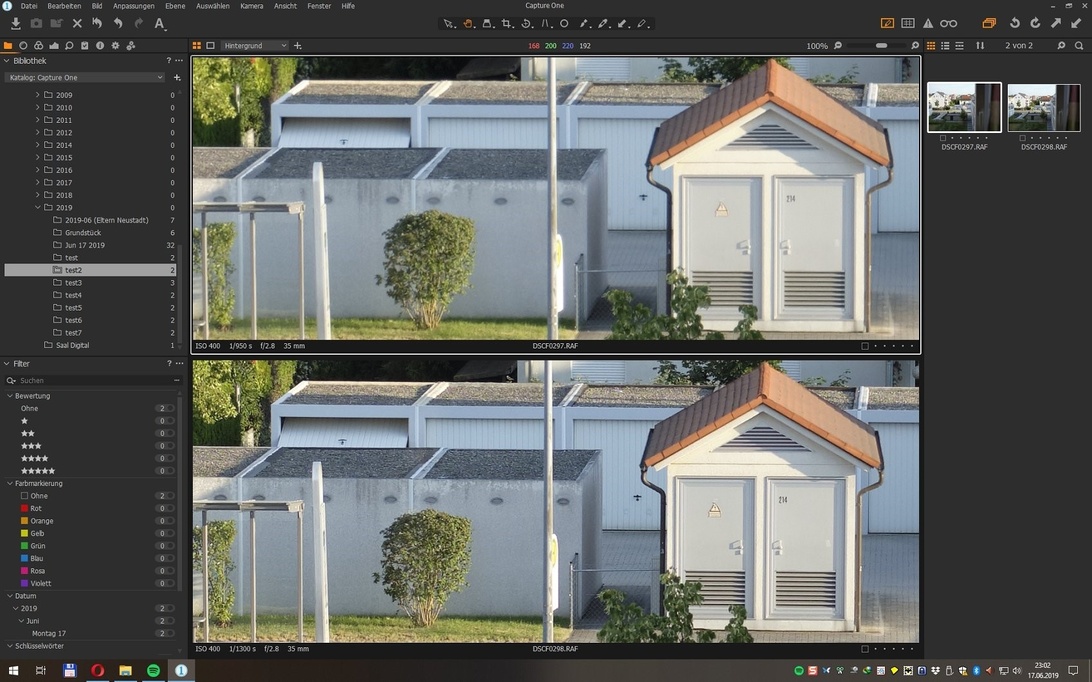Screen dimensions: 1092x682
Task: Select the DSCF0298.RAF thumbnail in browser
Action: tap(1043, 108)
